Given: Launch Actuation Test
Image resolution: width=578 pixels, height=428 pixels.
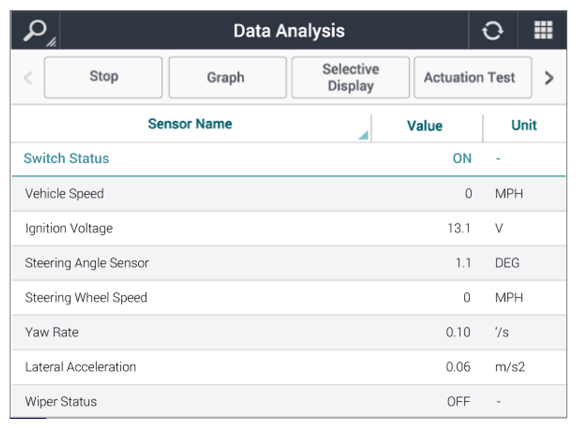Looking at the screenshot, I should [x=473, y=77].
